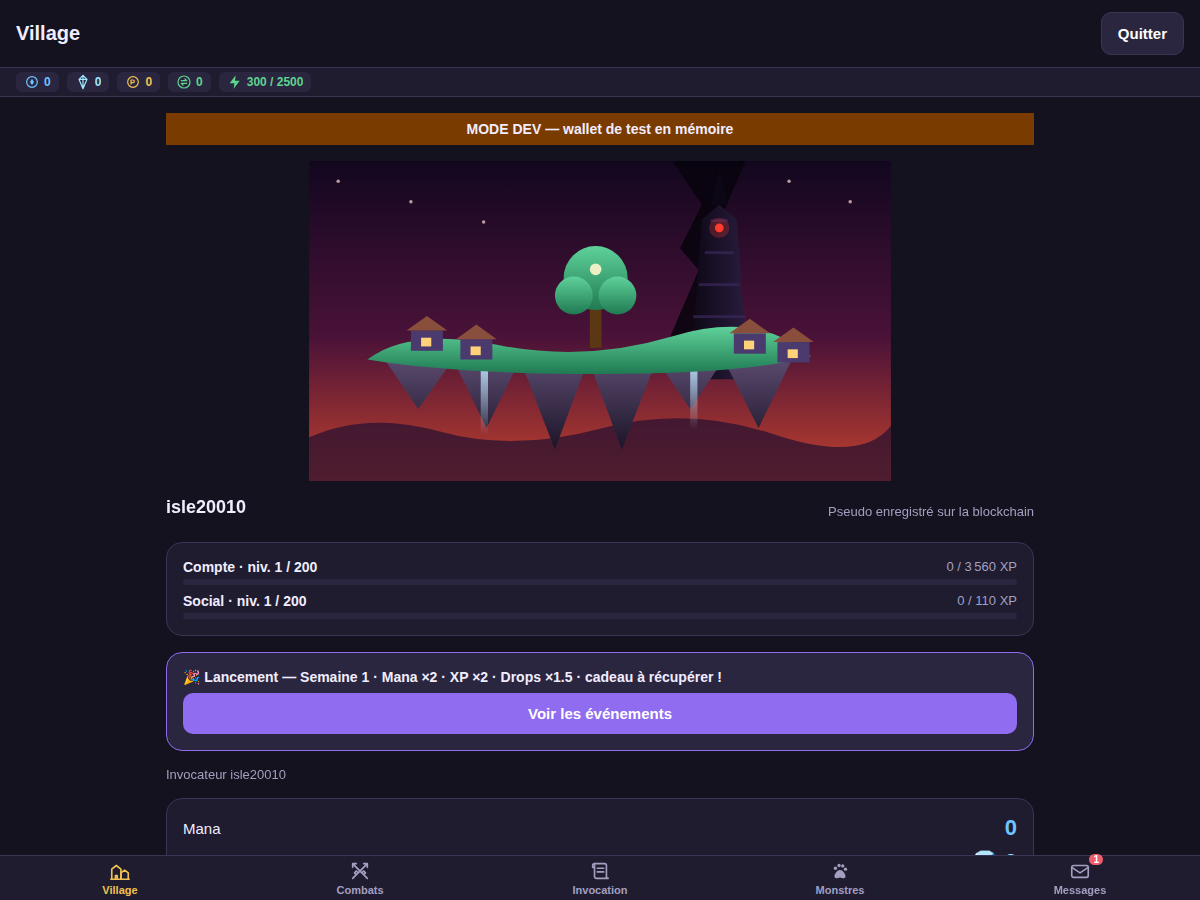Click the "Mana" label in the card
The width and height of the screenshot is (1200, 900).
click(x=202, y=828)
